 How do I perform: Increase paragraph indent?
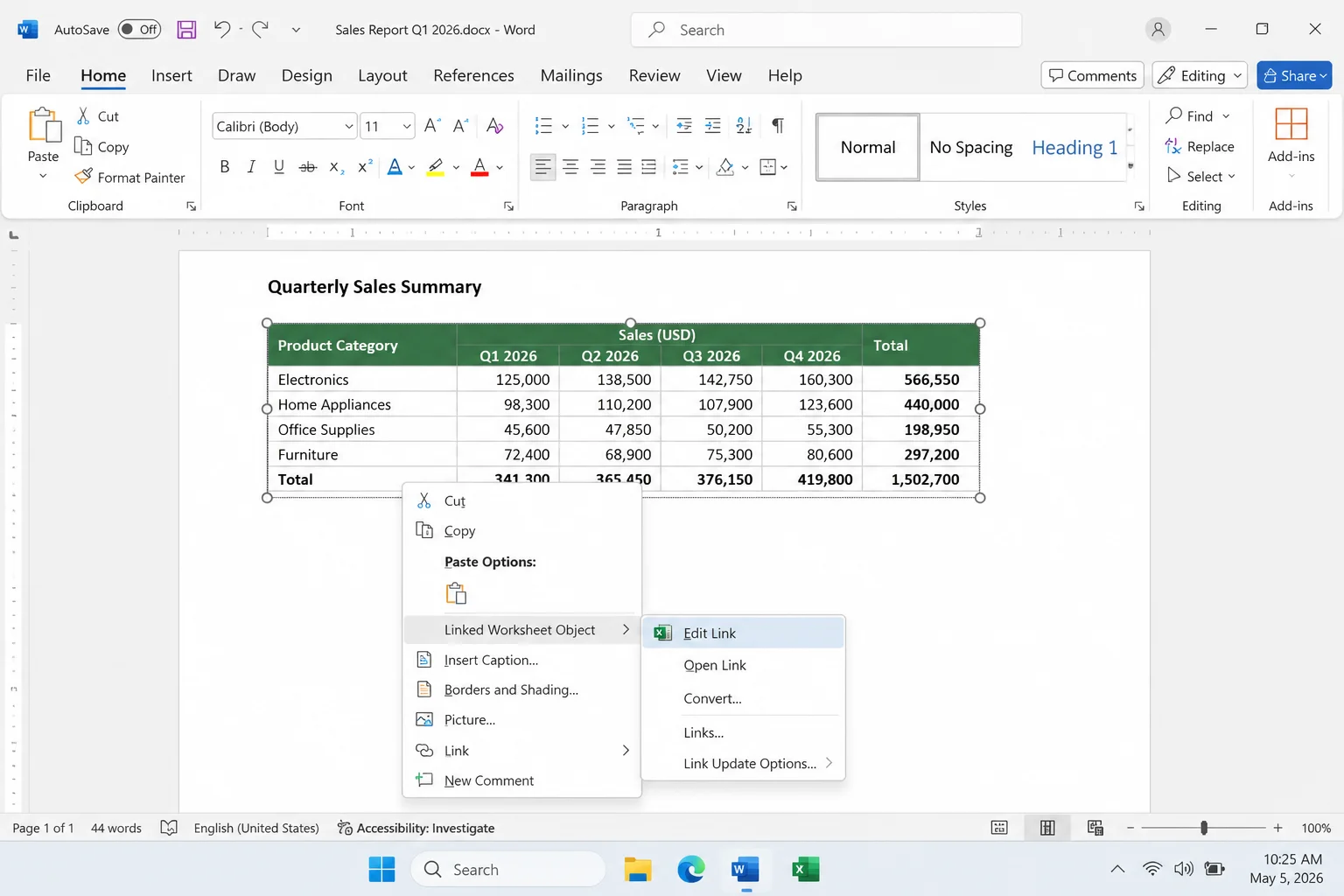(713, 126)
